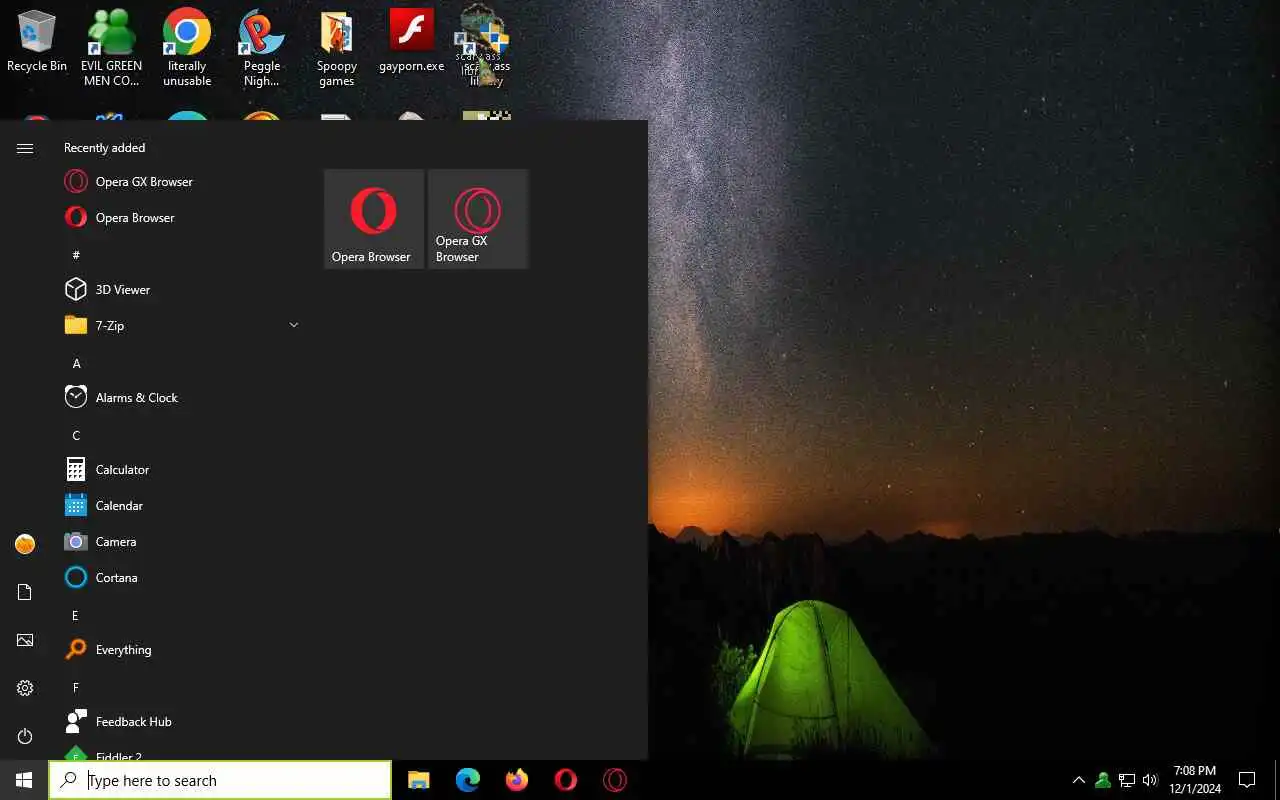Open Documents from Start sidebar

click(x=25, y=592)
